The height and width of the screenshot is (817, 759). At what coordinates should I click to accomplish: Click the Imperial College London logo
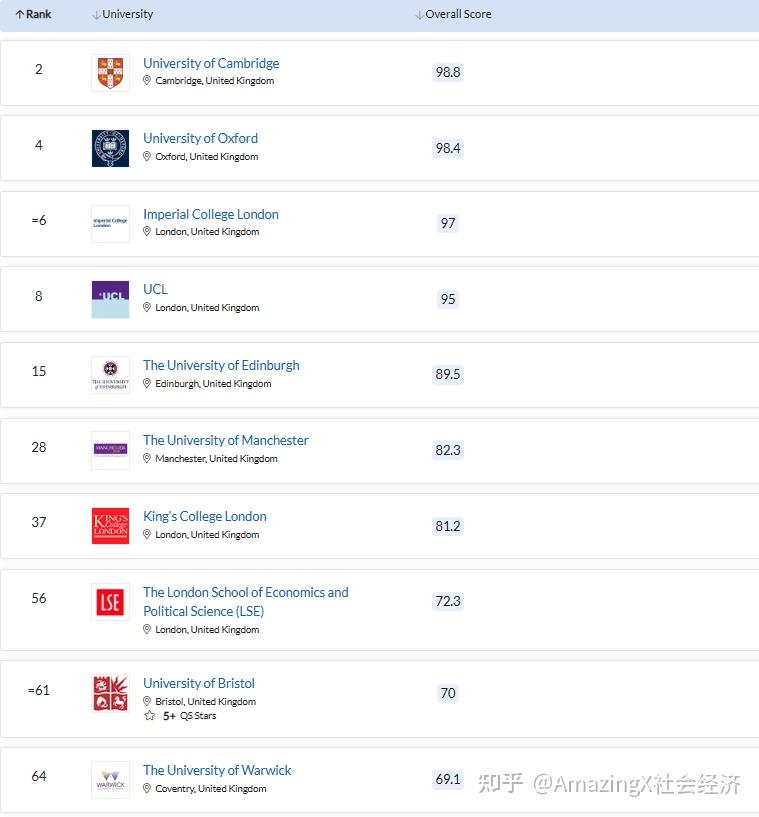click(110, 224)
